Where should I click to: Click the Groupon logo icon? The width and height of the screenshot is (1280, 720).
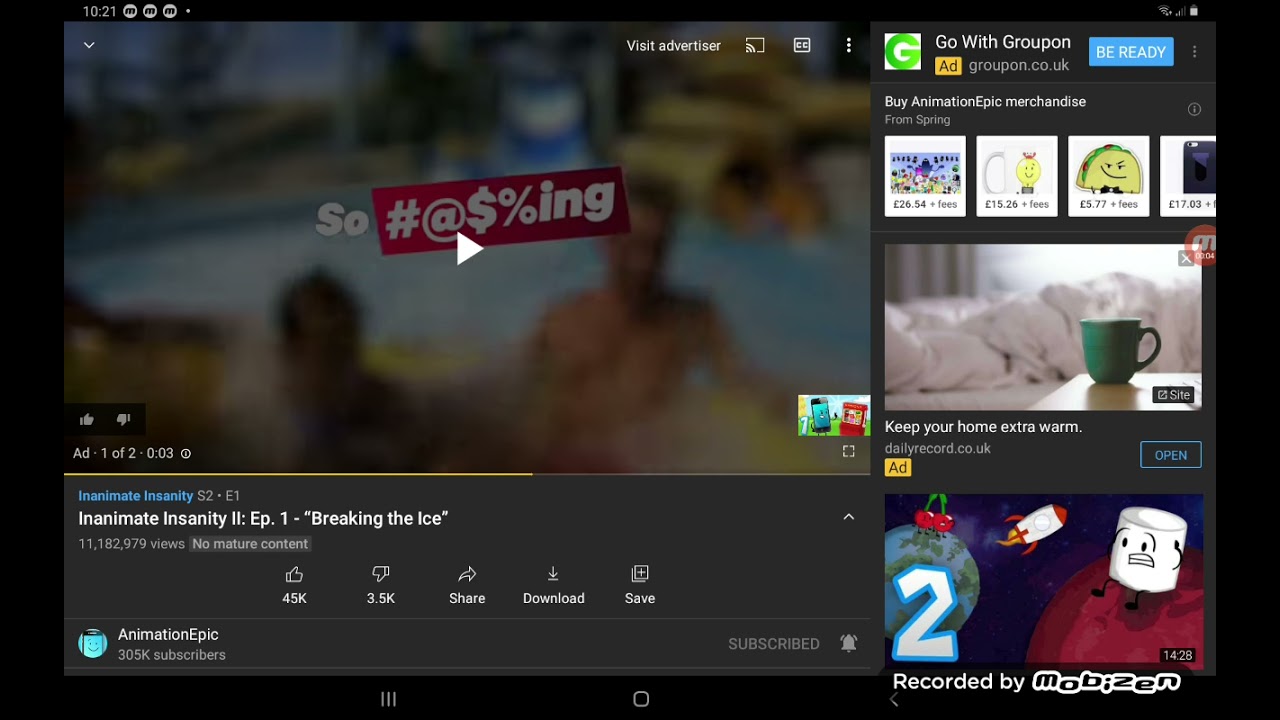point(902,52)
